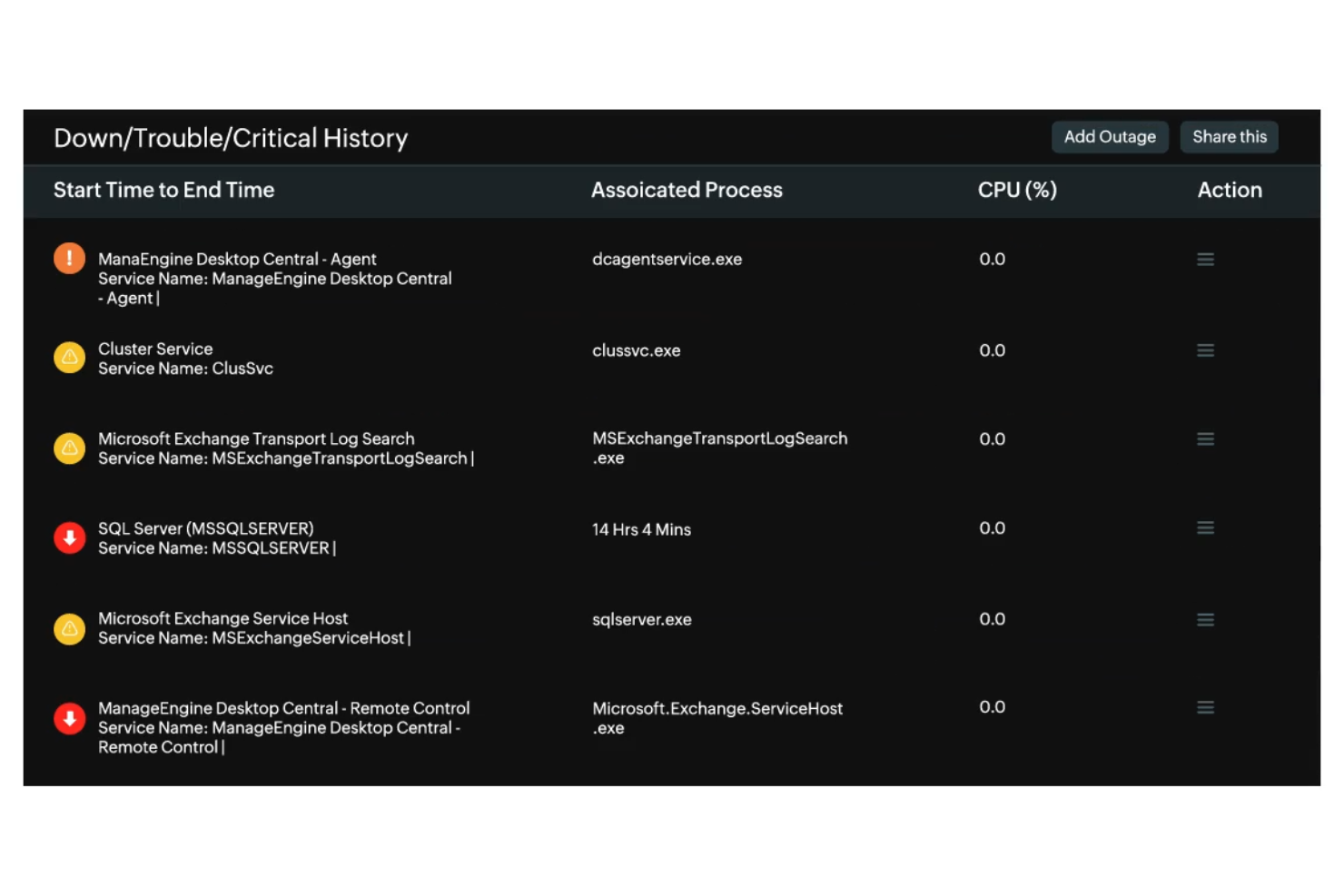Image resolution: width=1344 pixels, height=896 pixels.
Task: Select the Cluster Service entry
Action: point(185,359)
